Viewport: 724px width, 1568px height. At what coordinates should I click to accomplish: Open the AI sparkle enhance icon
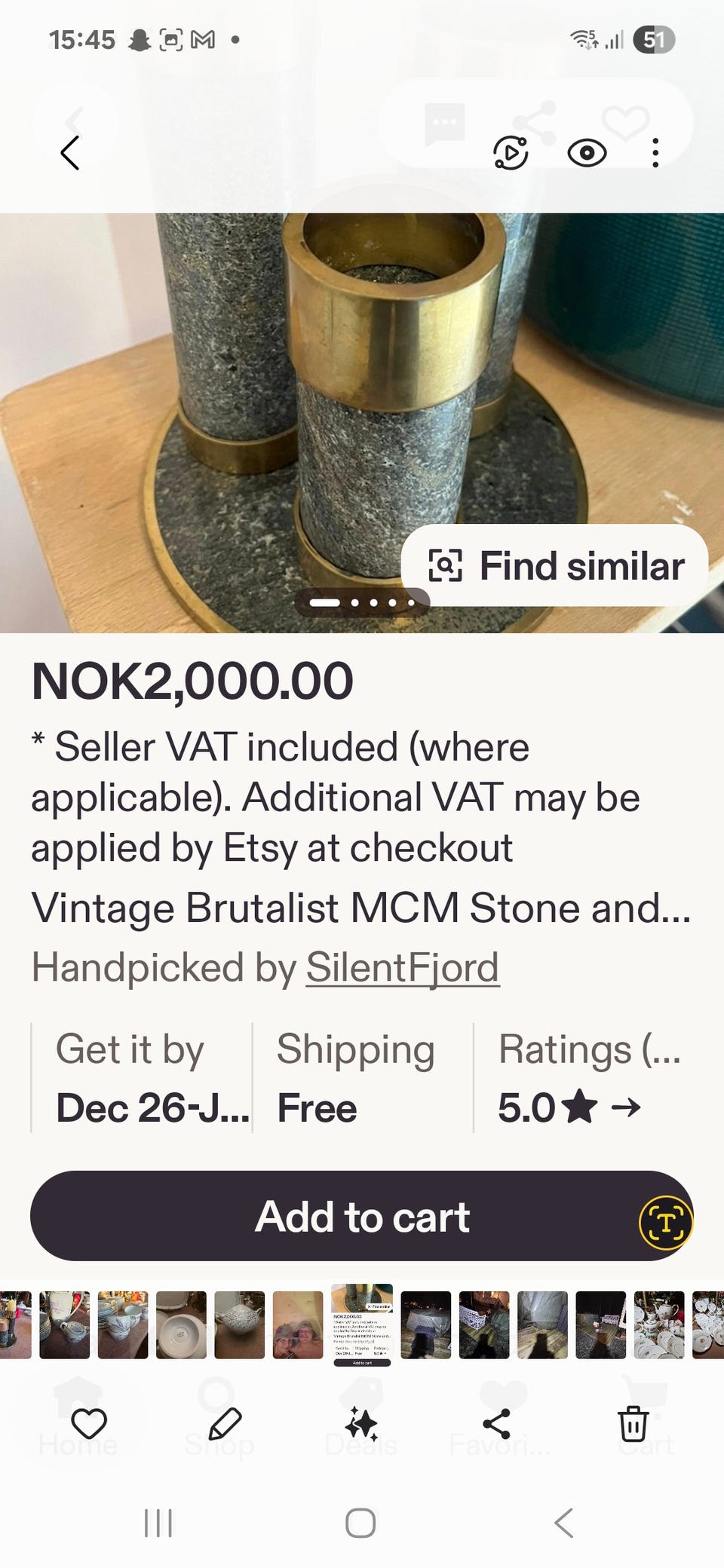tap(361, 1424)
